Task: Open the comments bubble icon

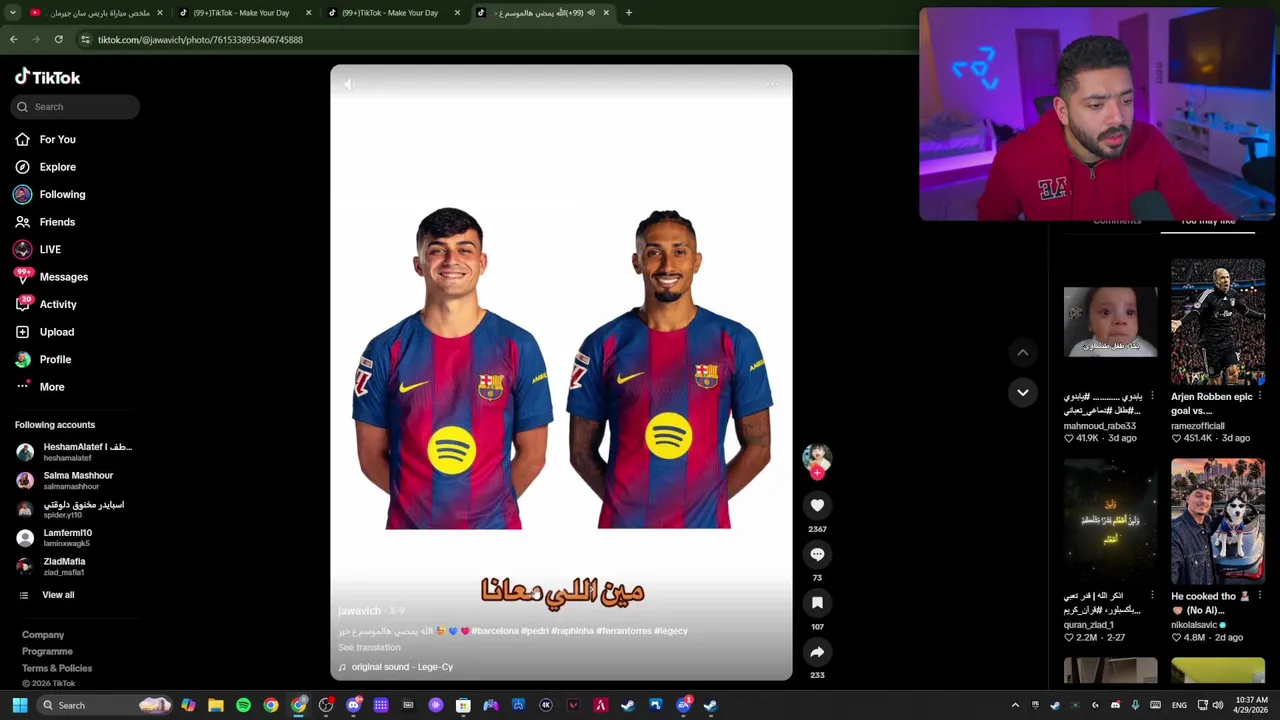Action: (x=817, y=554)
